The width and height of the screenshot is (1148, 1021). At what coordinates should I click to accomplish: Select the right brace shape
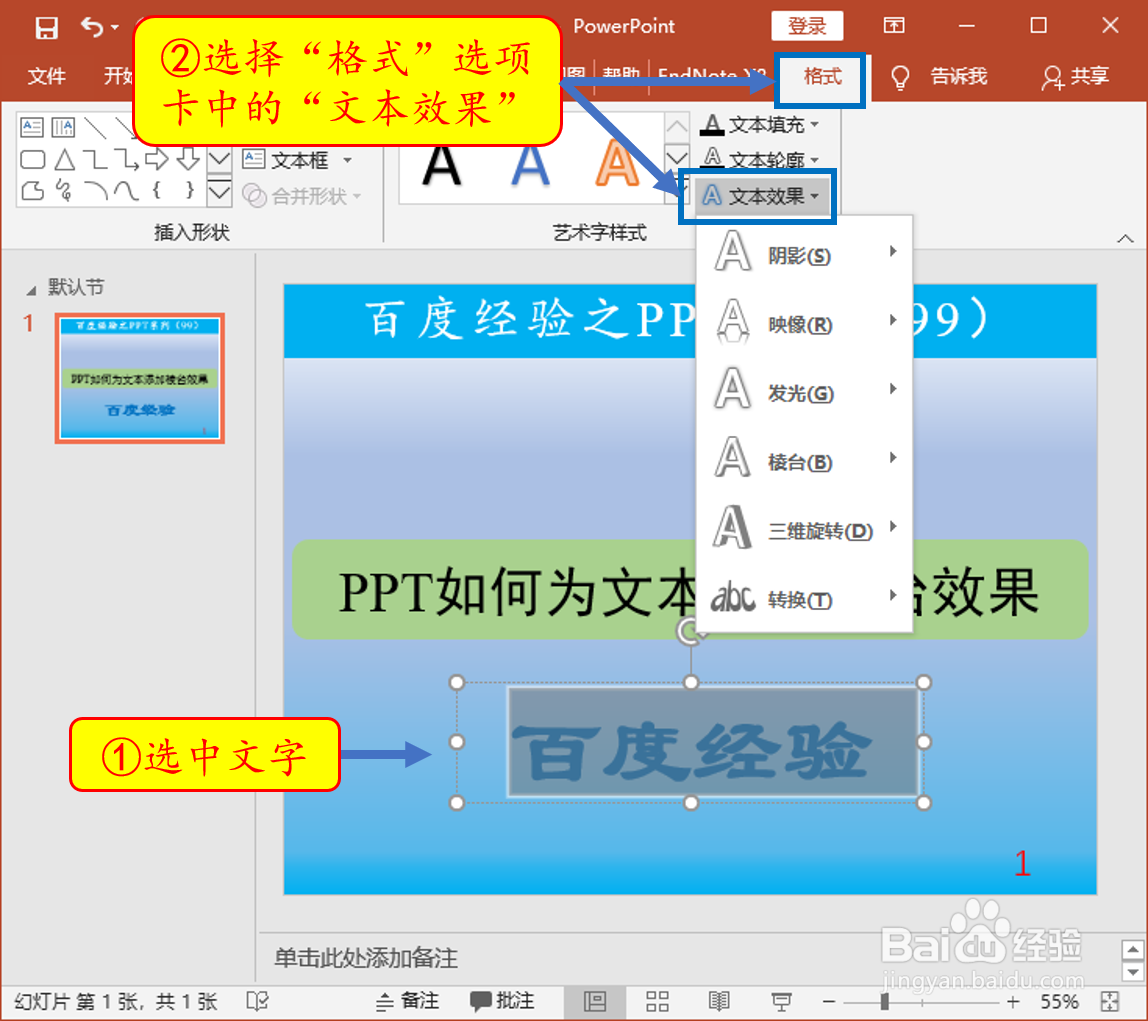(x=190, y=191)
